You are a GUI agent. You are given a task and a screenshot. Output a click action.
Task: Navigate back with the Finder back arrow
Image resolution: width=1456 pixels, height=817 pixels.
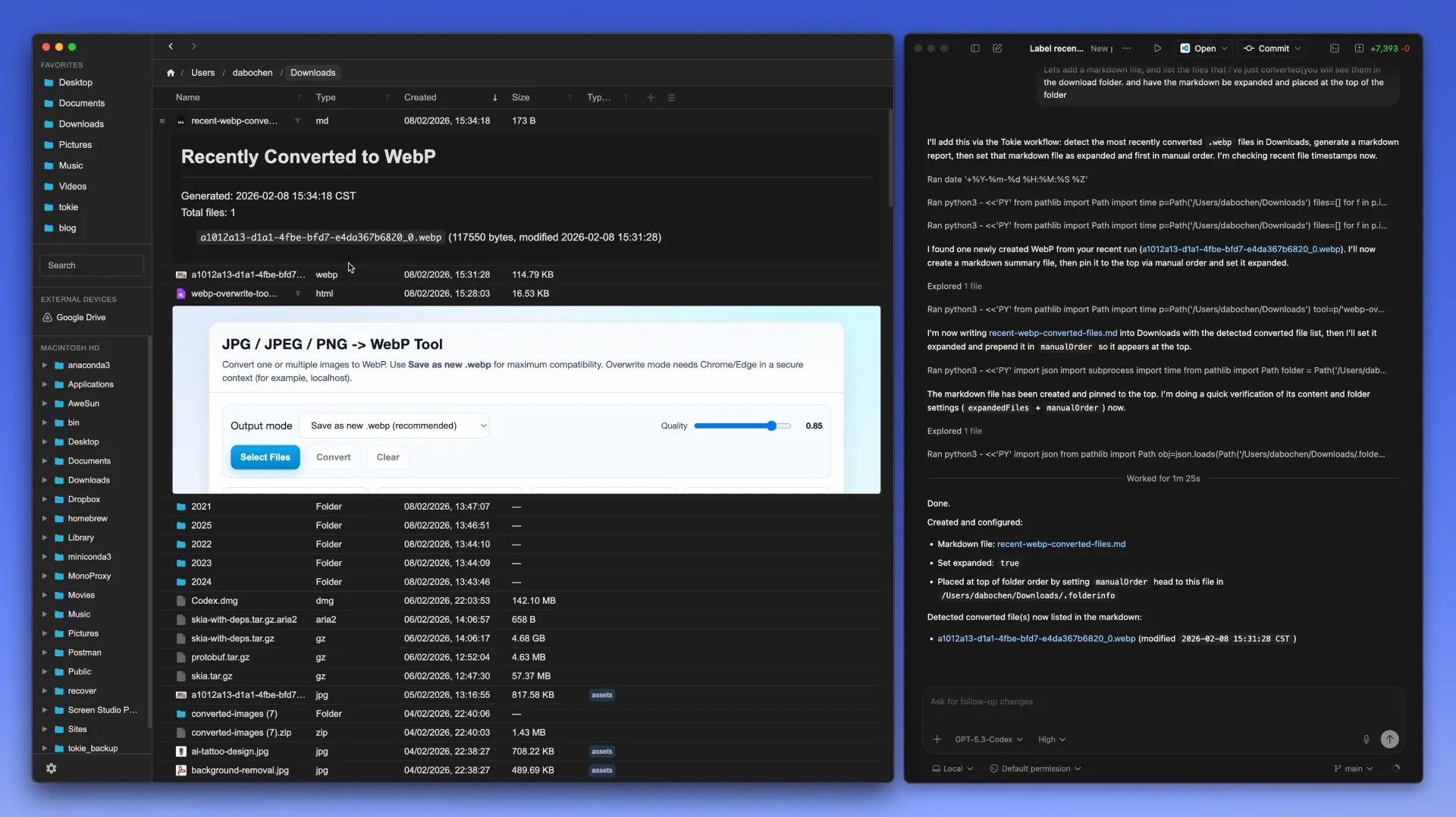171,46
